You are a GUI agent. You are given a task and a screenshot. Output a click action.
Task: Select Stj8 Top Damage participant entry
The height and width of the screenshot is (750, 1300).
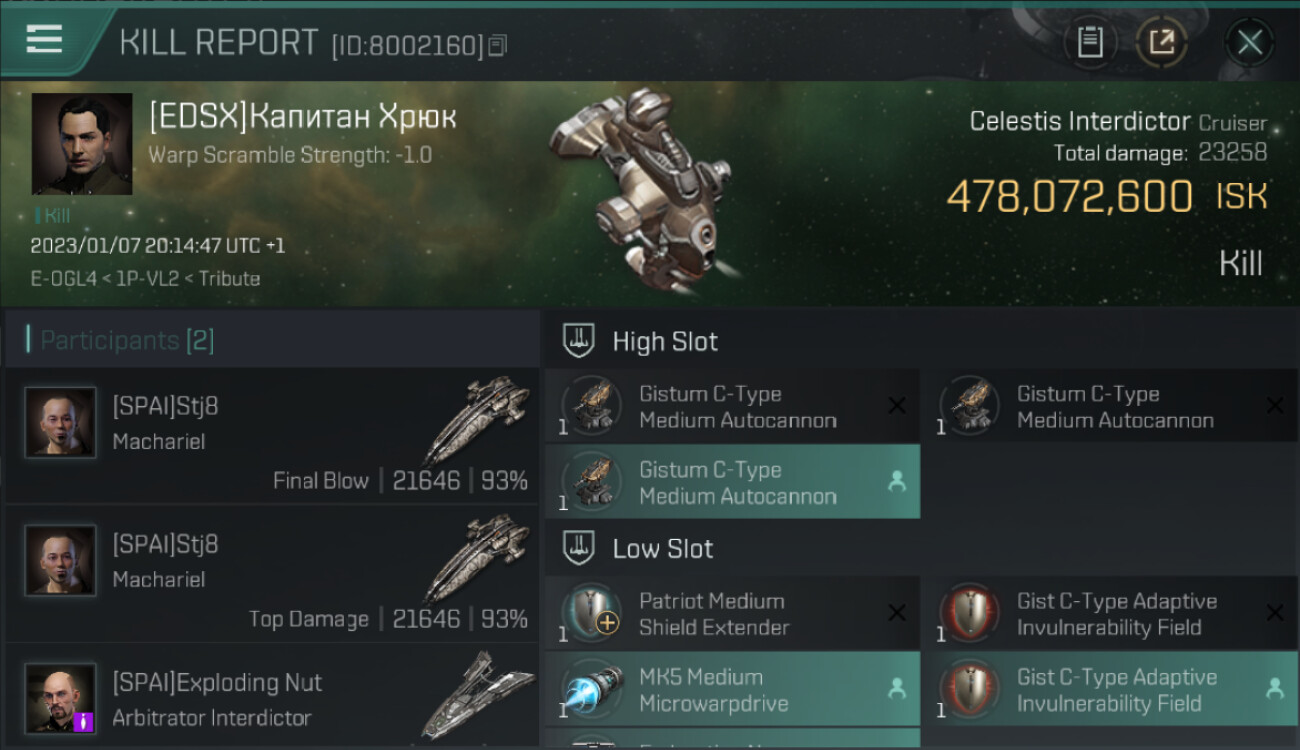(272, 574)
